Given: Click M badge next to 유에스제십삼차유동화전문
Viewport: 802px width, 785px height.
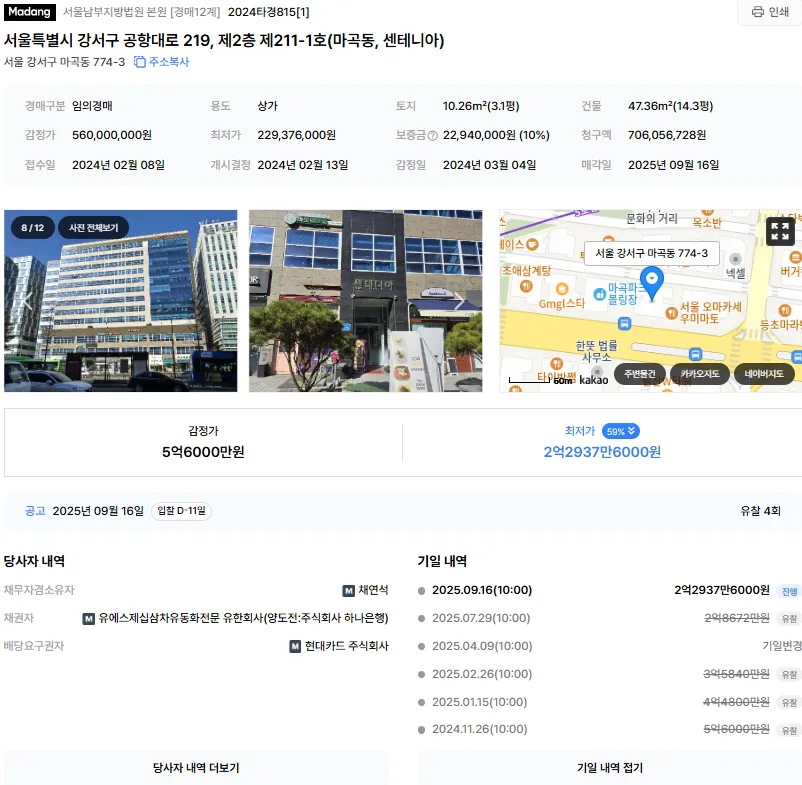Looking at the screenshot, I should [x=88, y=619].
